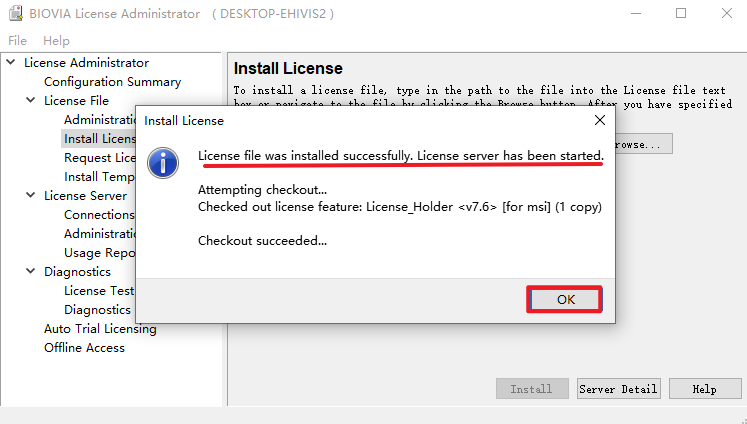Collapse the License Server tree node
Screen dimensions: 747x424
(32, 196)
